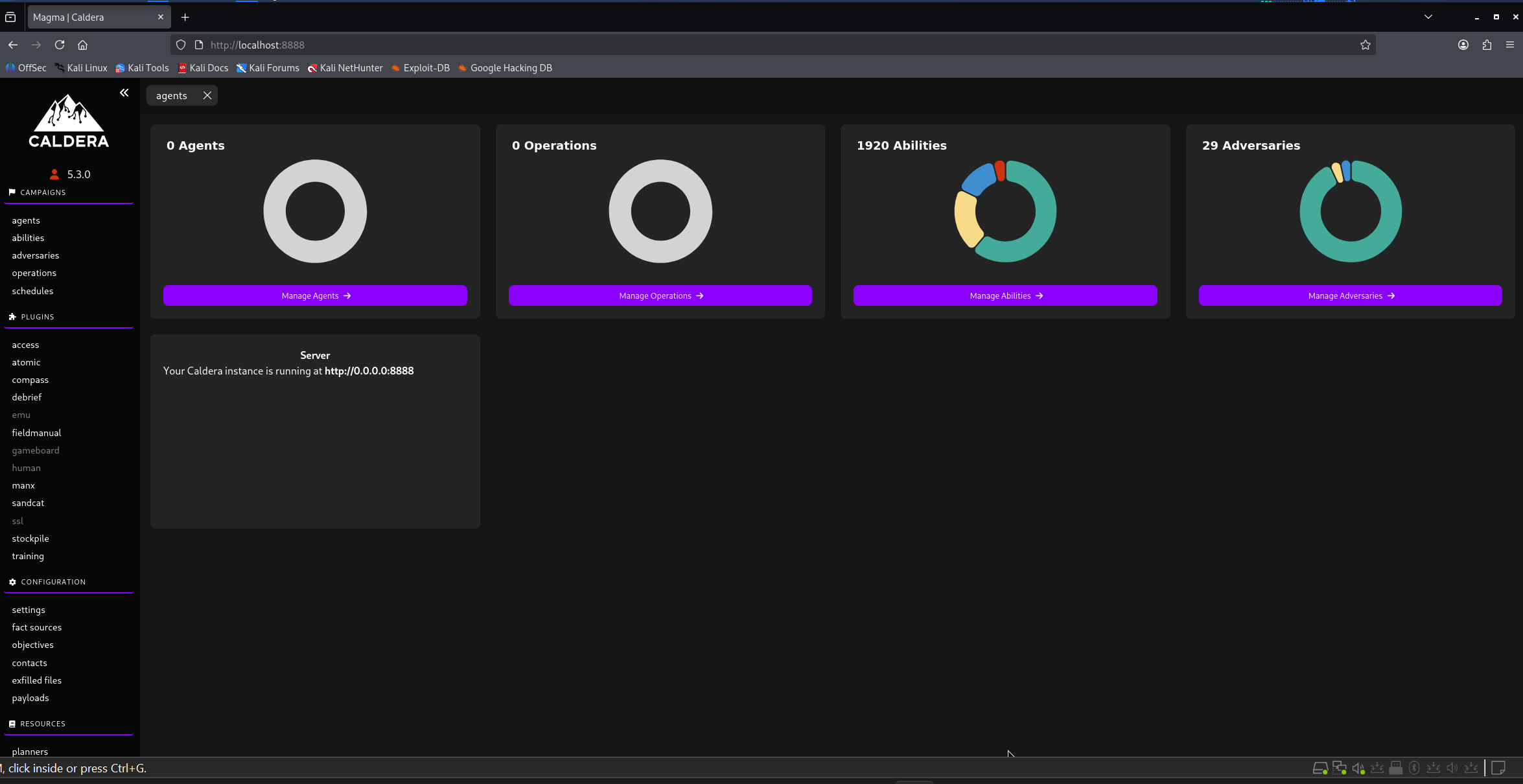Open Kali Linux bookmark
The height and width of the screenshot is (784, 1523).
coord(81,68)
